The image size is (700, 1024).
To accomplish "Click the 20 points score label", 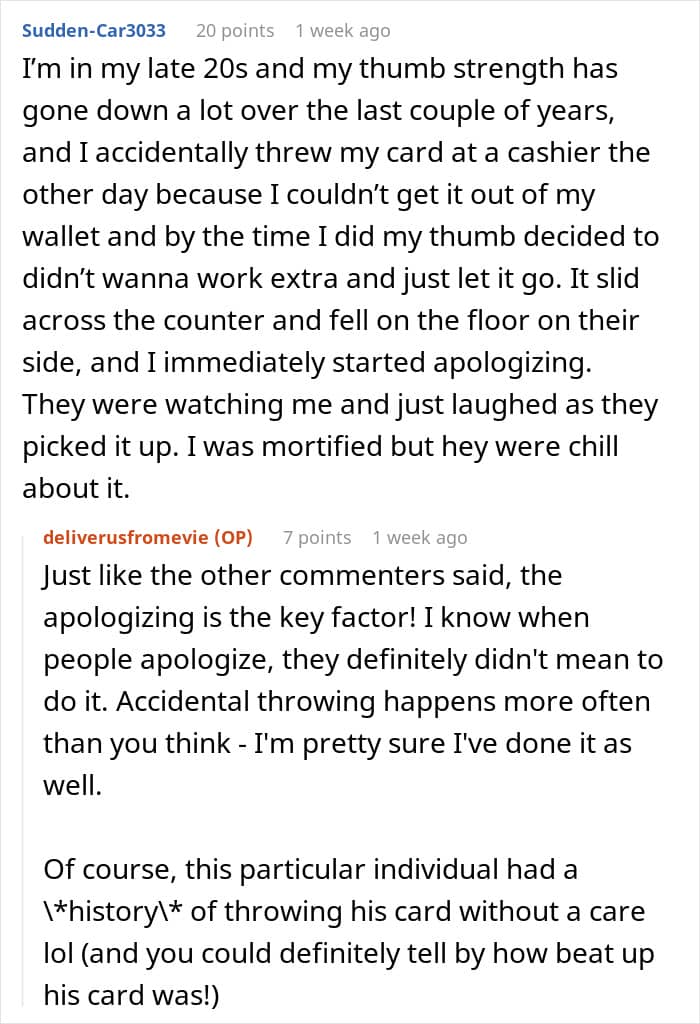I will [234, 31].
